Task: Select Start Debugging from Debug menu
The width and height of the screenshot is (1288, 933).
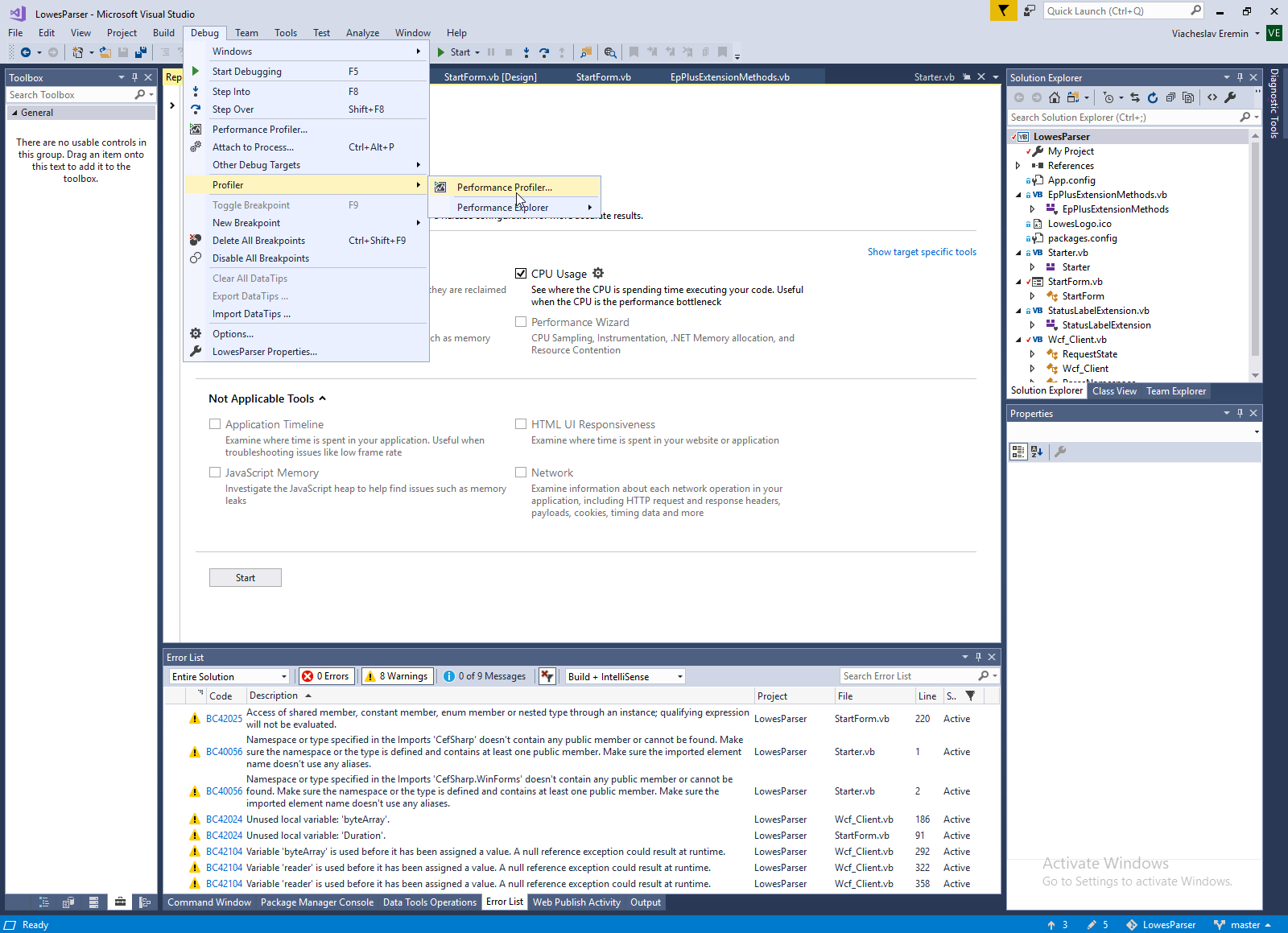Action: 306,72
